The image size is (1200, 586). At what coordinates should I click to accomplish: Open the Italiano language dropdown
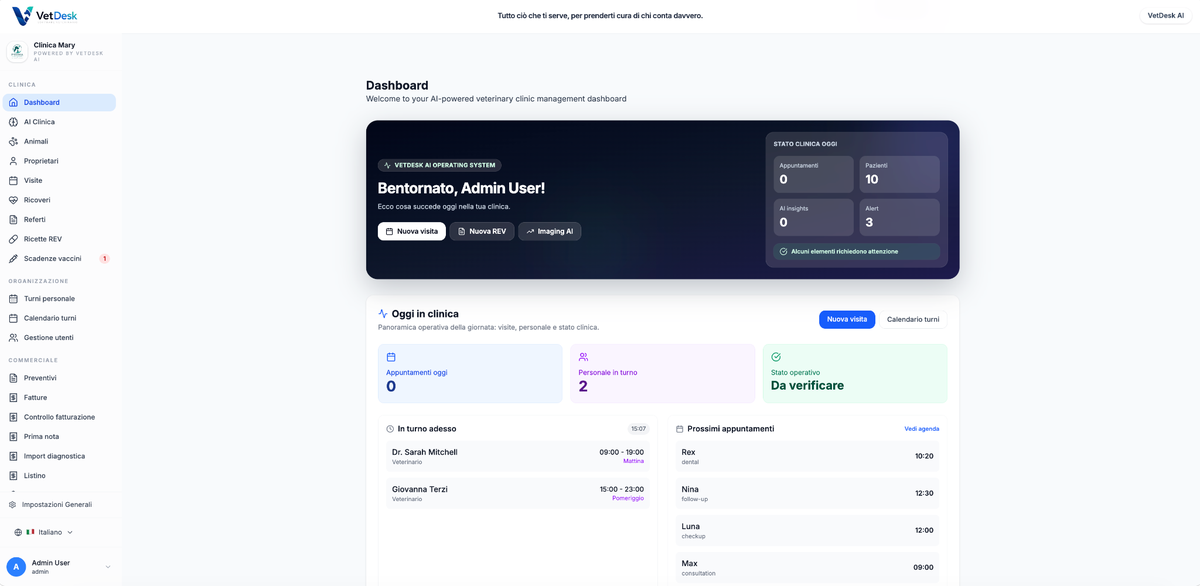44,532
